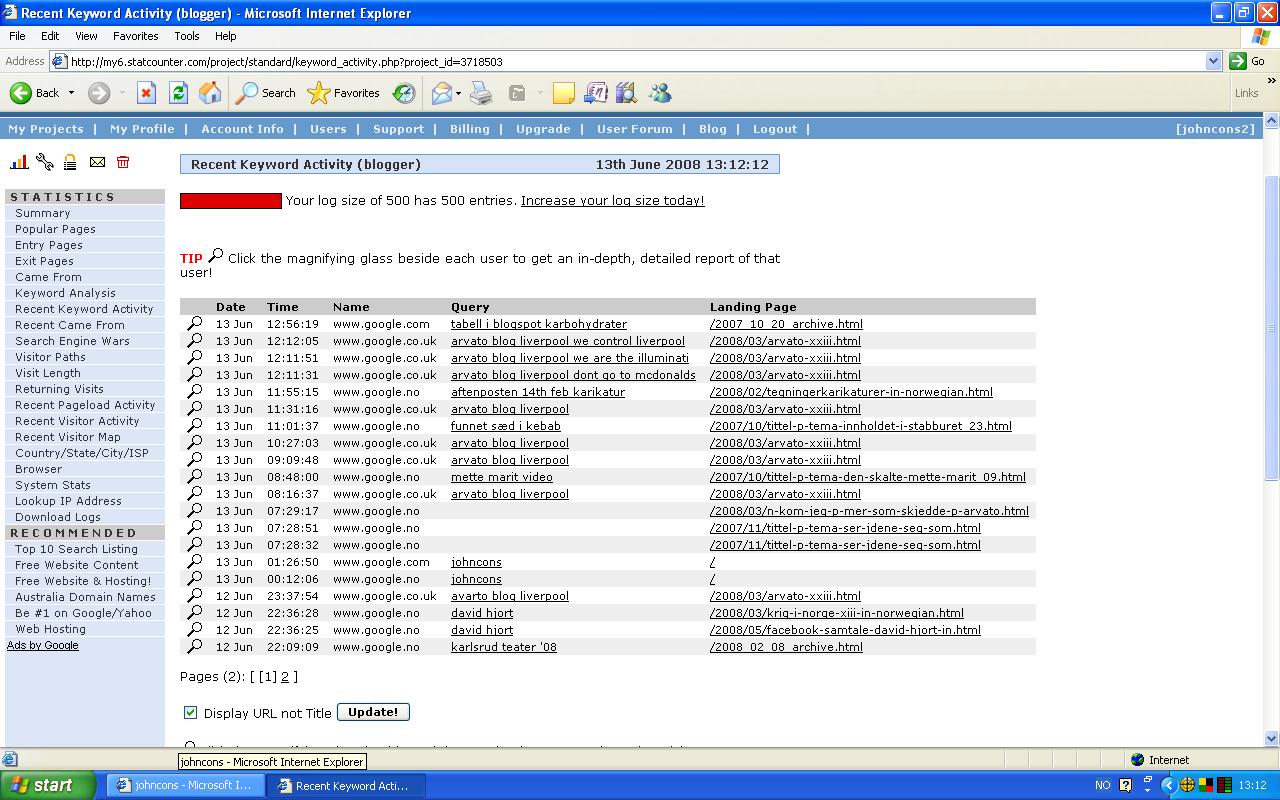Open the wrench settings icon
This screenshot has width=1280, height=800.
click(44, 161)
